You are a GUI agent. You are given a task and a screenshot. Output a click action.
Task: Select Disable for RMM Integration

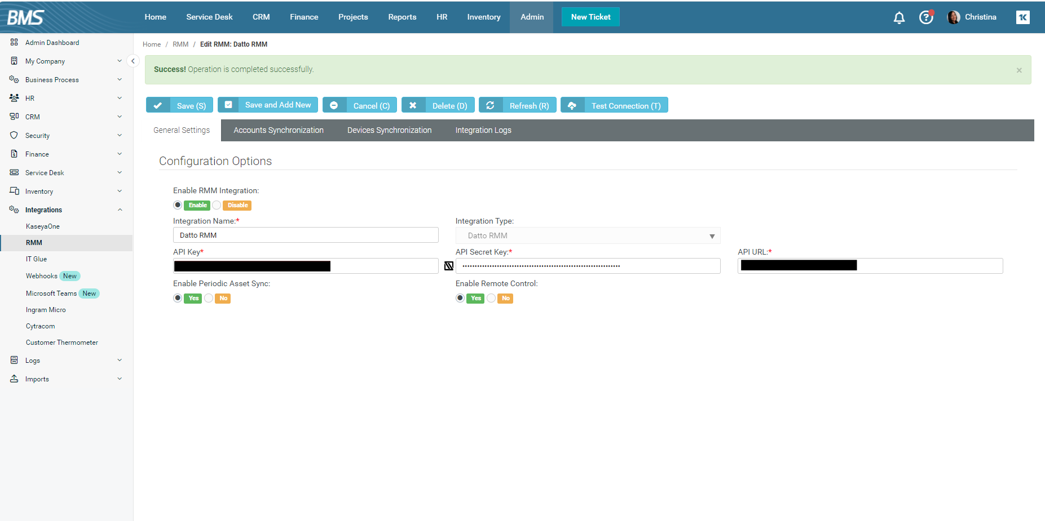217,205
